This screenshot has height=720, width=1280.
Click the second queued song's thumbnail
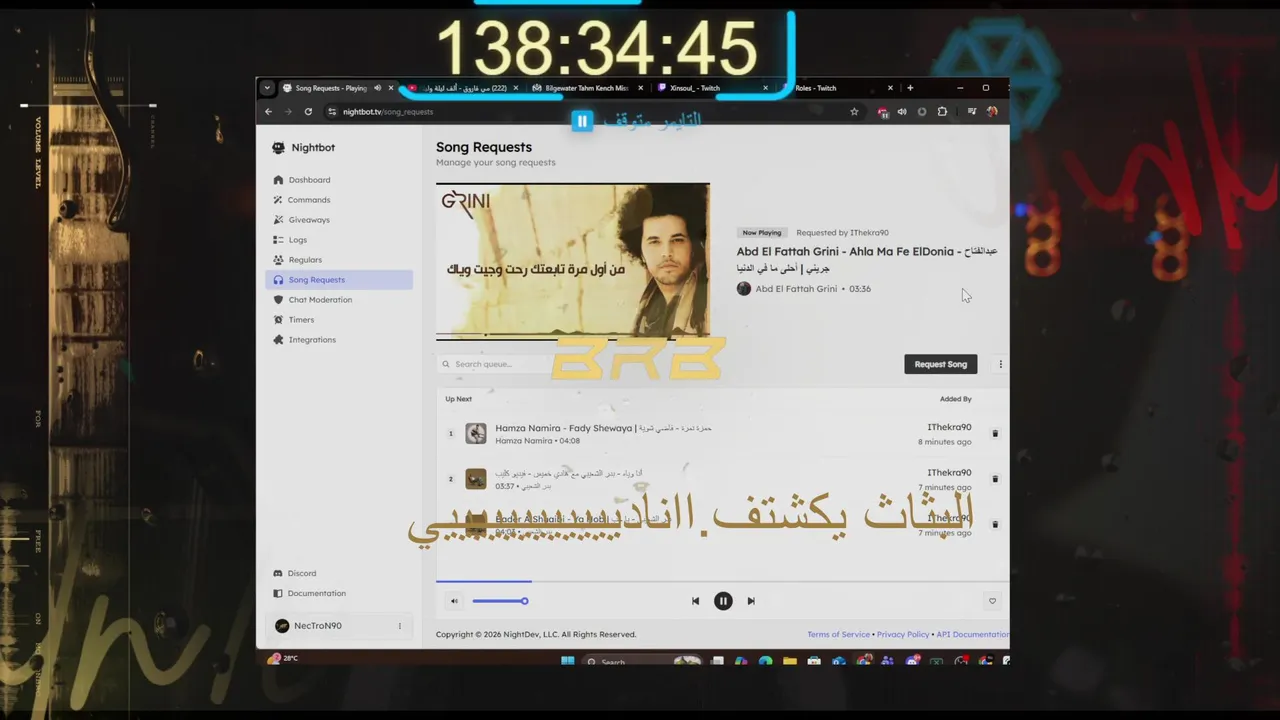tap(476, 479)
